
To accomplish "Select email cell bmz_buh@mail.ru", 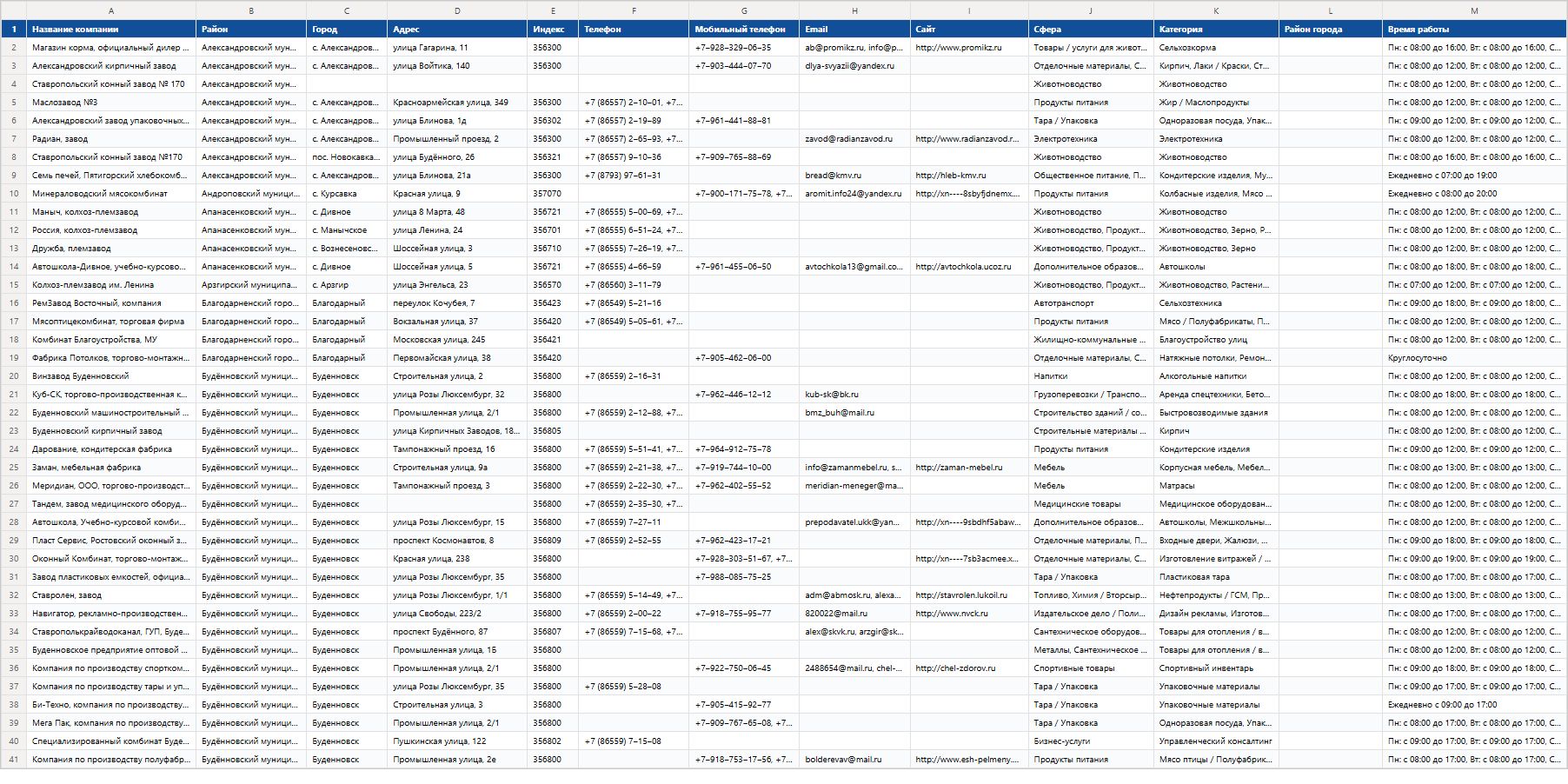I will (854, 413).
